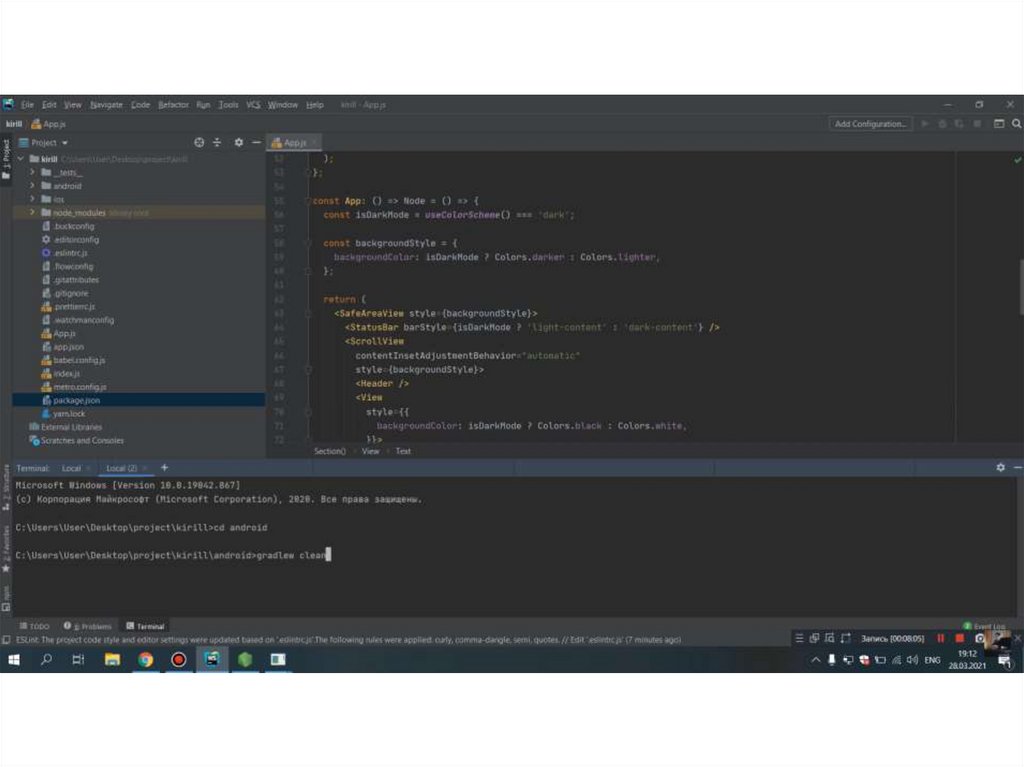Click Add Configuration button

coord(870,123)
